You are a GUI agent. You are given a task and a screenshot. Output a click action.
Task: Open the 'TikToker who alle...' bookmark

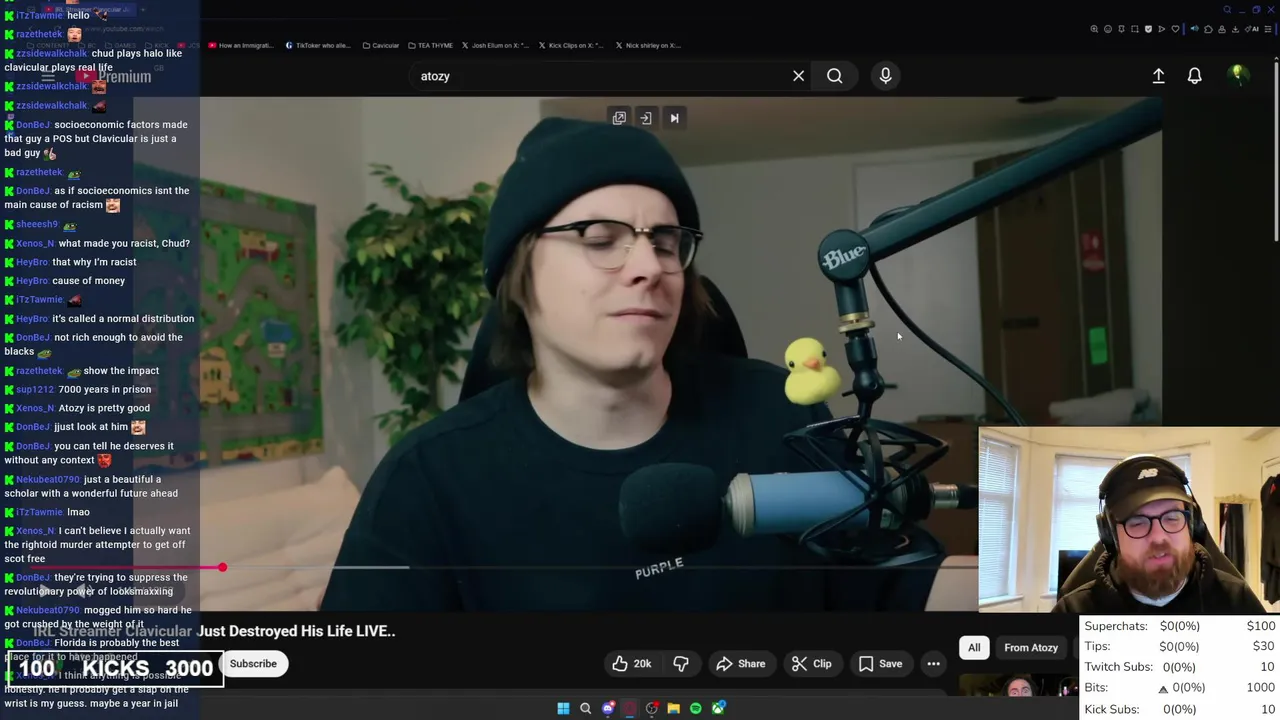[x=318, y=45]
